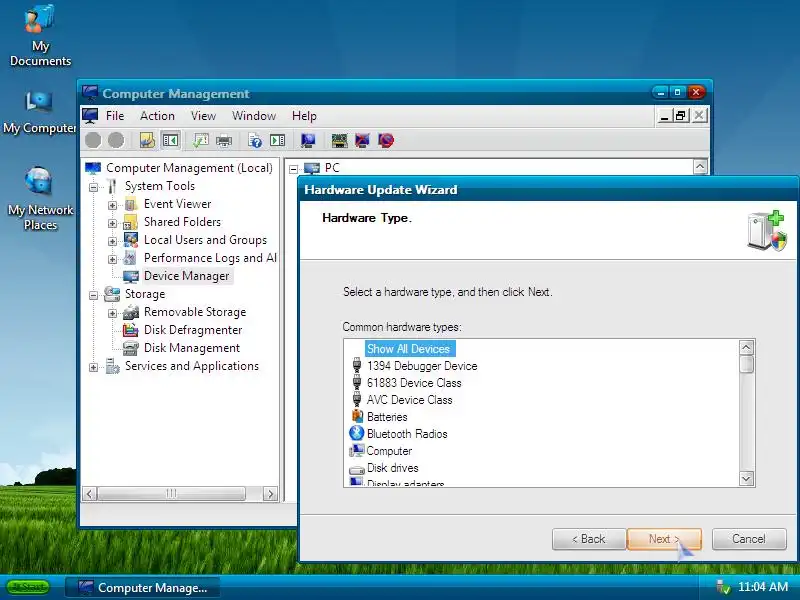The width and height of the screenshot is (800, 600).
Task: Open the View menu
Action: pos(203,116)
